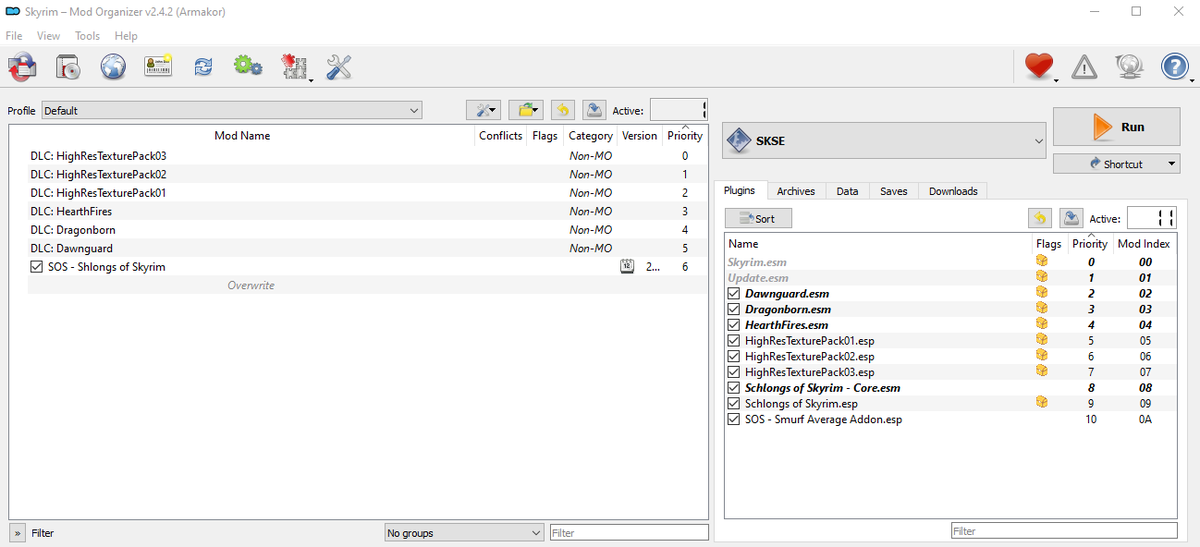The width and height of the screenshot is (1200, 547).
Task: Toggle the Dawnguard.esm plugin checkbox
Action: pyautogui.click(x=734, y=294)
